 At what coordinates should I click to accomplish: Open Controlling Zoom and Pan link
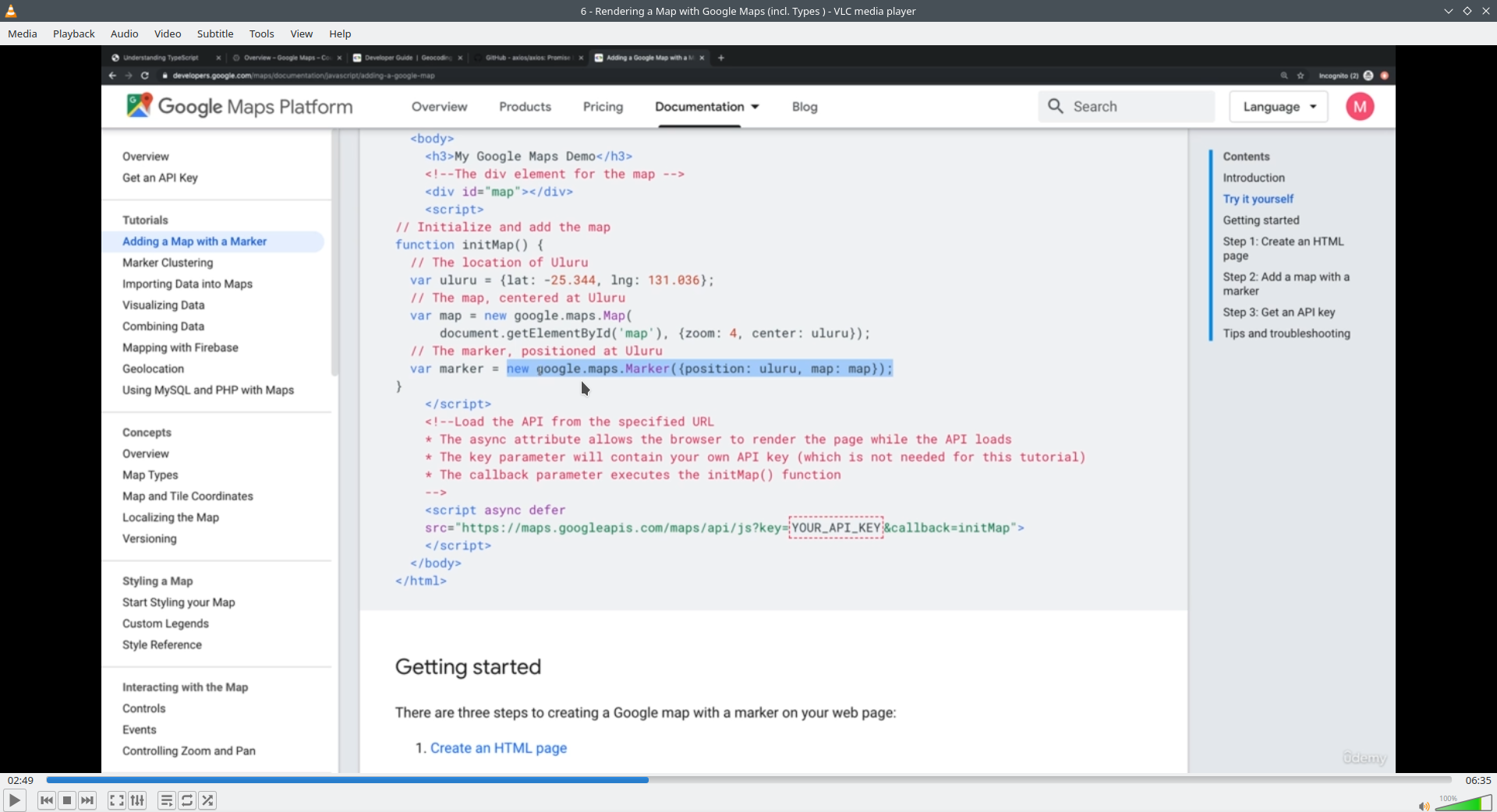[x=189, y=750]
